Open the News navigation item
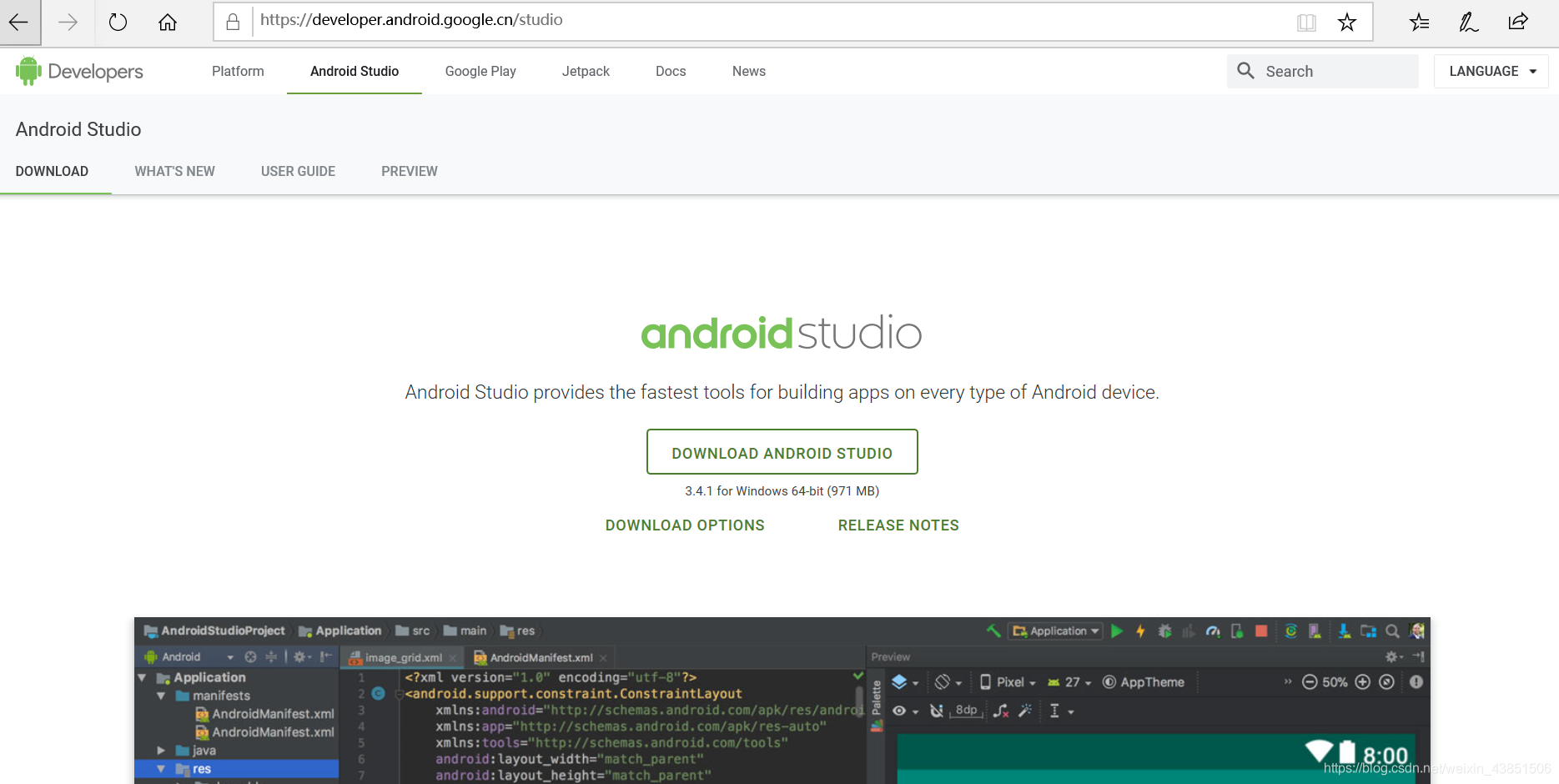The height and width of the screenshot is (784, 1559). [x=749, y=72]
